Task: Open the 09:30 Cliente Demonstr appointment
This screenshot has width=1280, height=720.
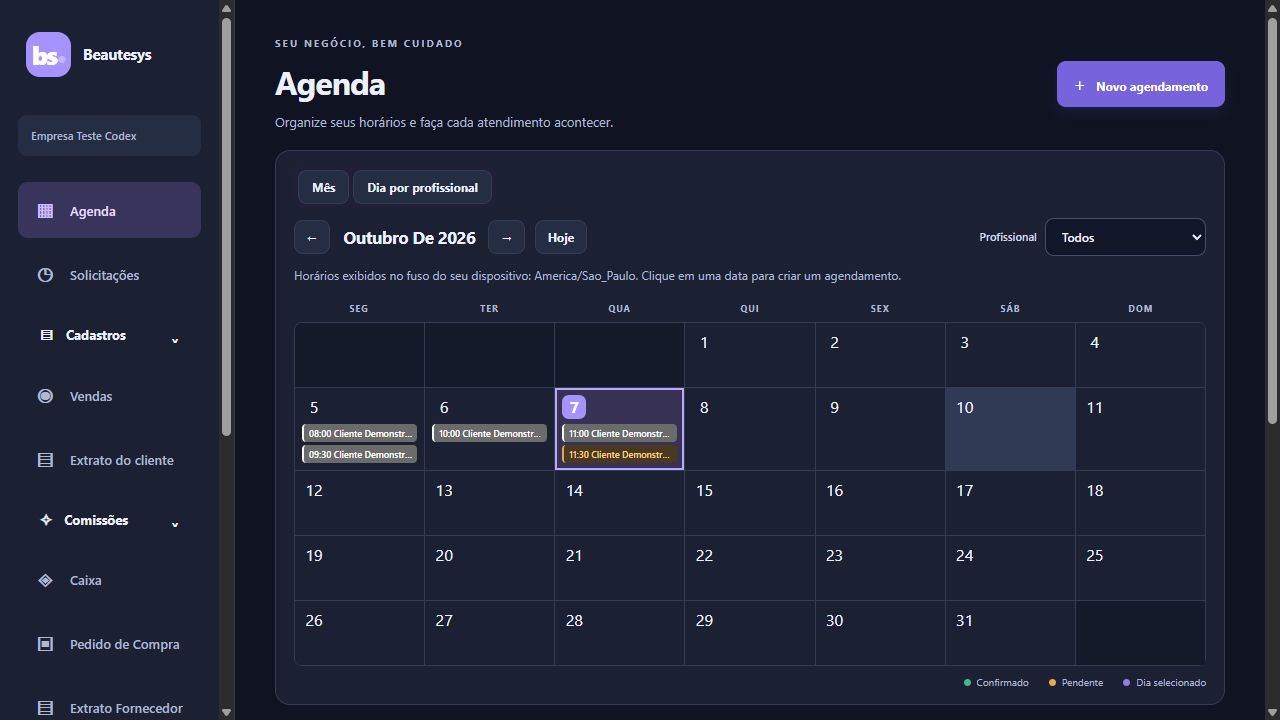Action: click(x=360, y=454)
